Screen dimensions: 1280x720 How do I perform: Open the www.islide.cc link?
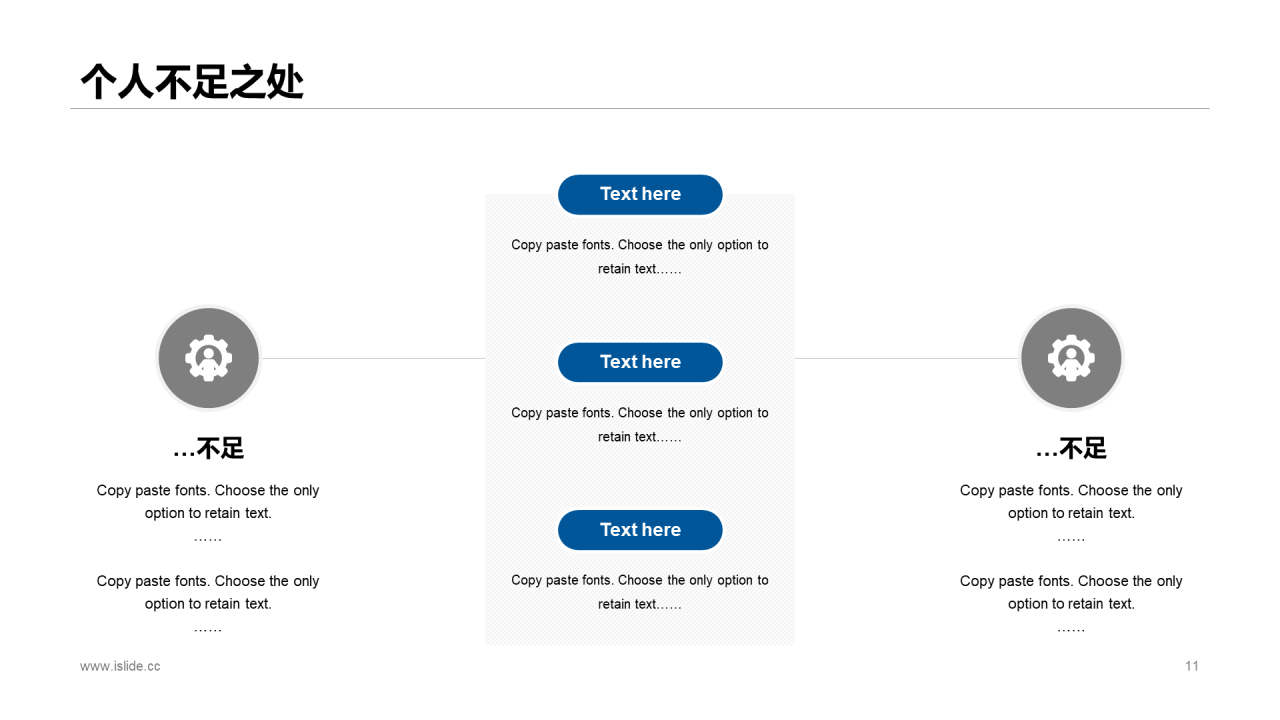[x=120, y=666]
